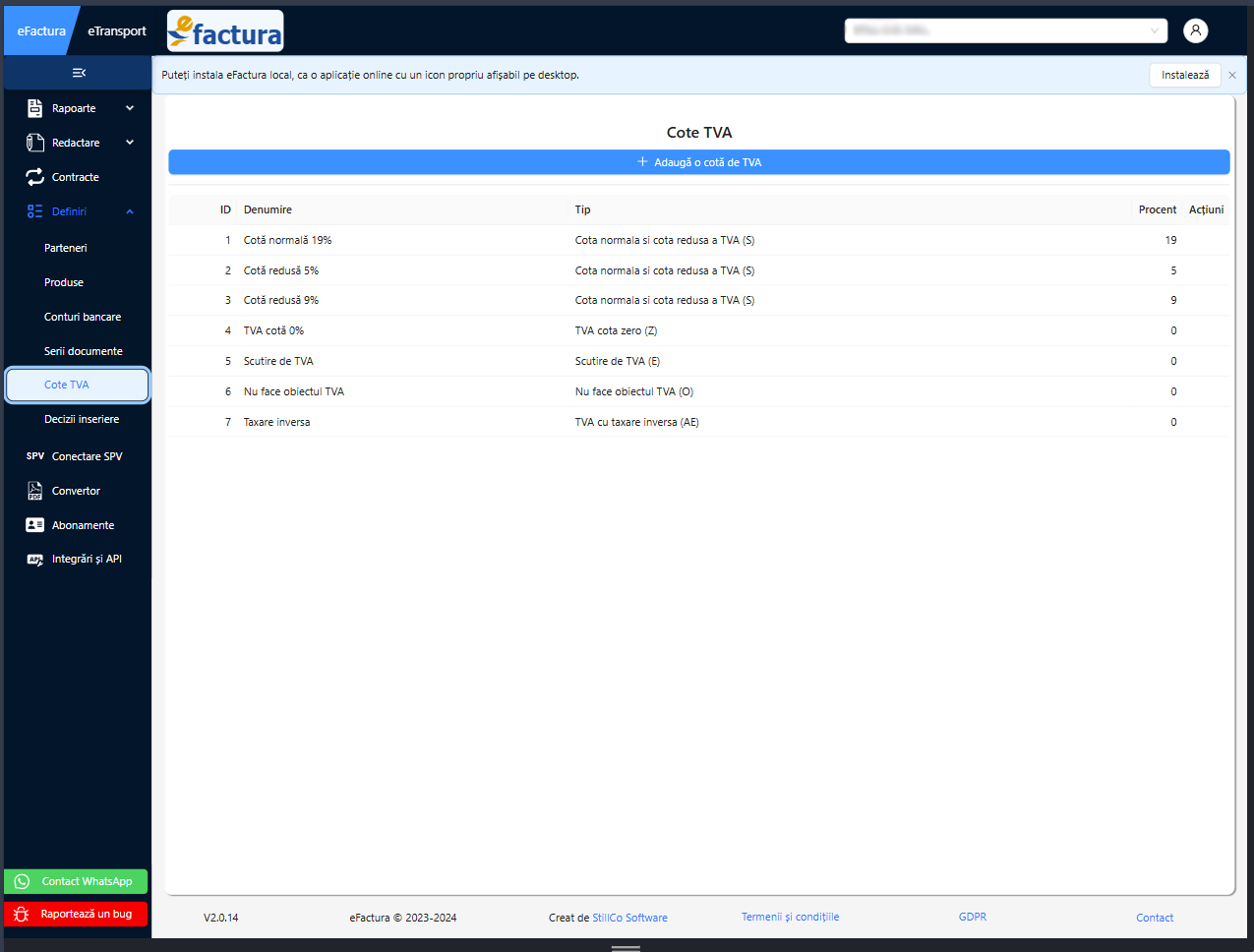Click the Tip column header

[583, 209]
